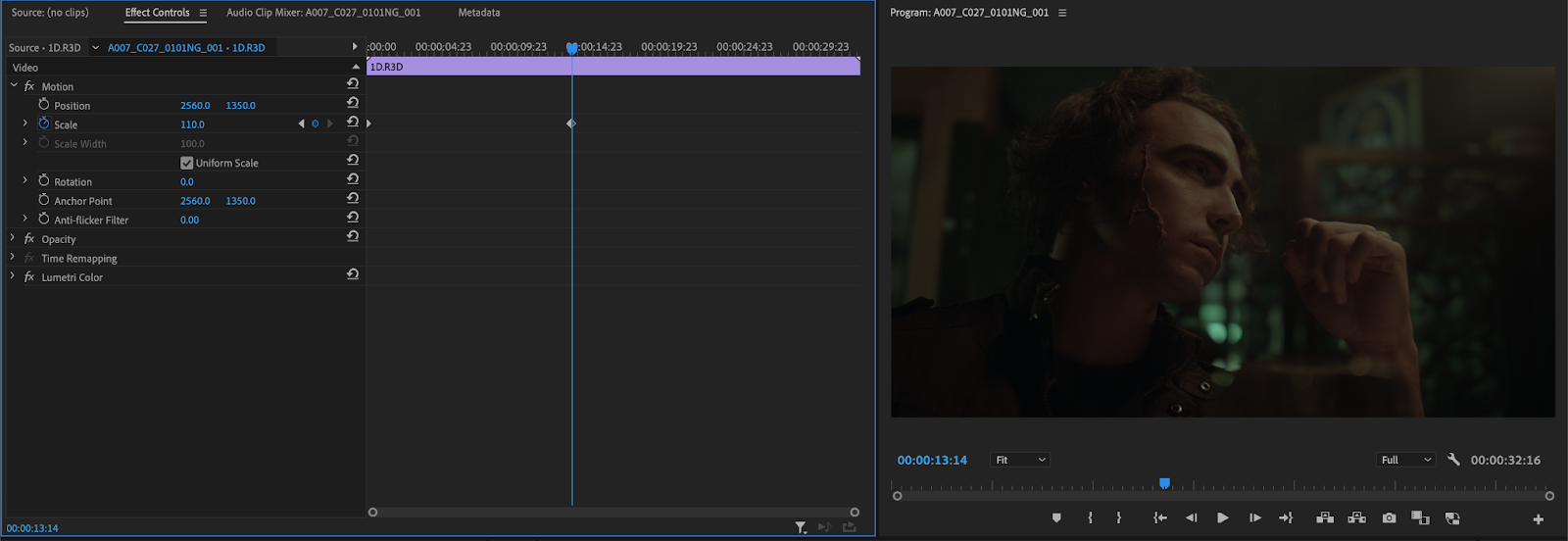Reset the Lumetri Color effect
Image resolution: width=1568 pixels, height=541 pixels.
[353, 274]
